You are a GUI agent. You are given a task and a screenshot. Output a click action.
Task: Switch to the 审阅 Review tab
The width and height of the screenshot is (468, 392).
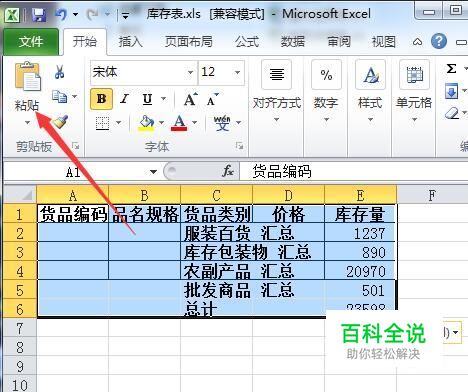pos(338,42)
